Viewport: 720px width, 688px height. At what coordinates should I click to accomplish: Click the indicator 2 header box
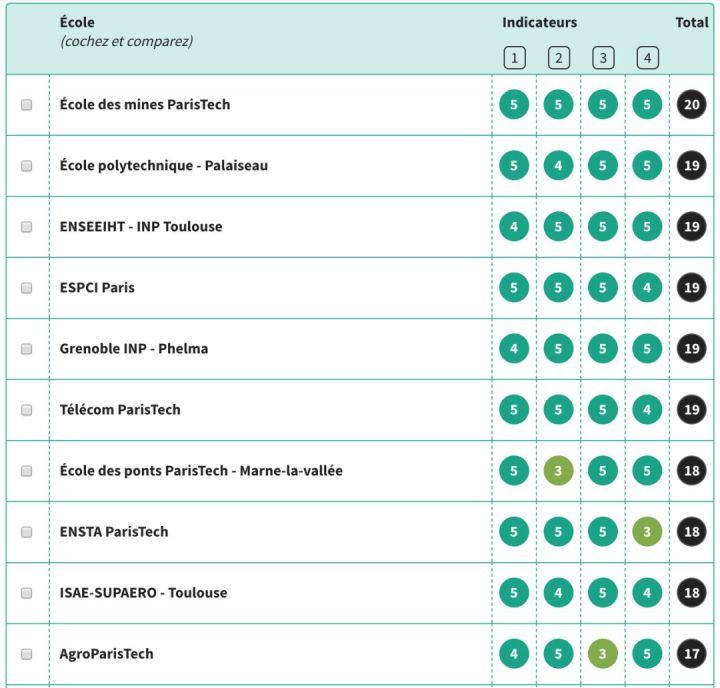559,58
